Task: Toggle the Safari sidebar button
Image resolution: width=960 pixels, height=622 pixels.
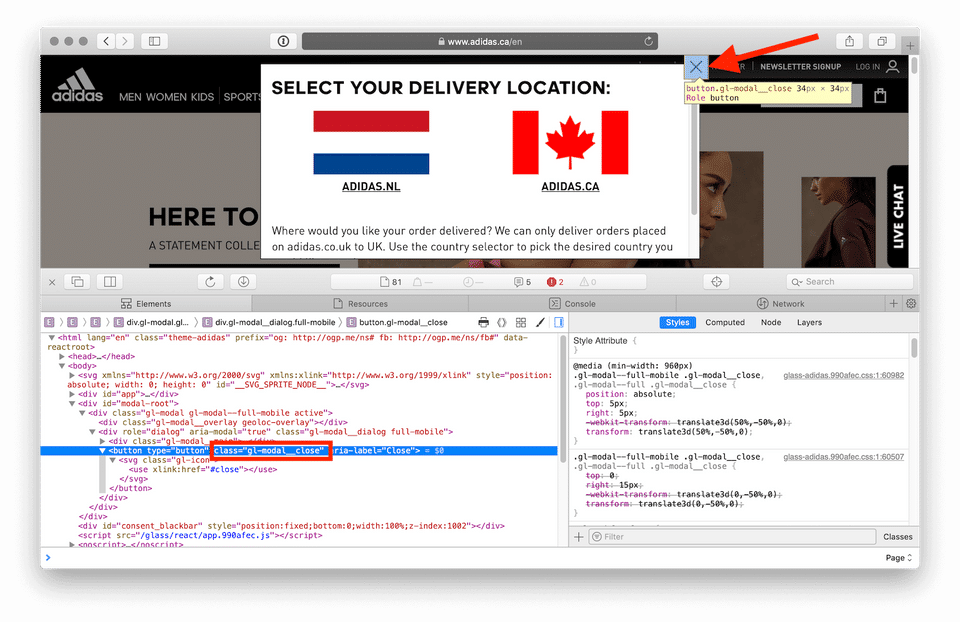Action: (x=154, y=41)
